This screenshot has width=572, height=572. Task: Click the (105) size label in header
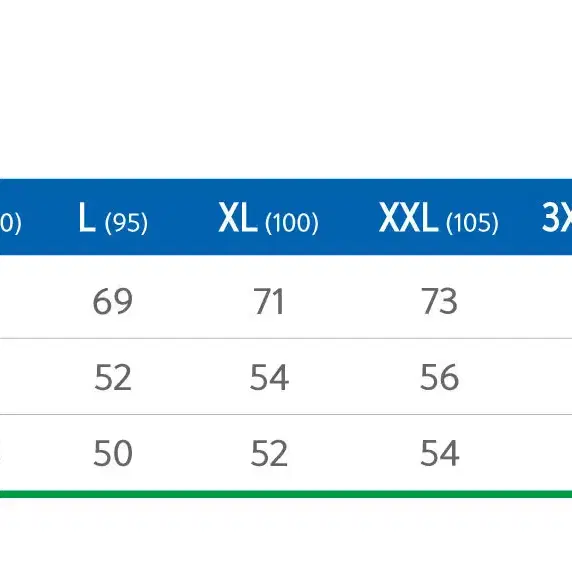click(x=472, y=223)
